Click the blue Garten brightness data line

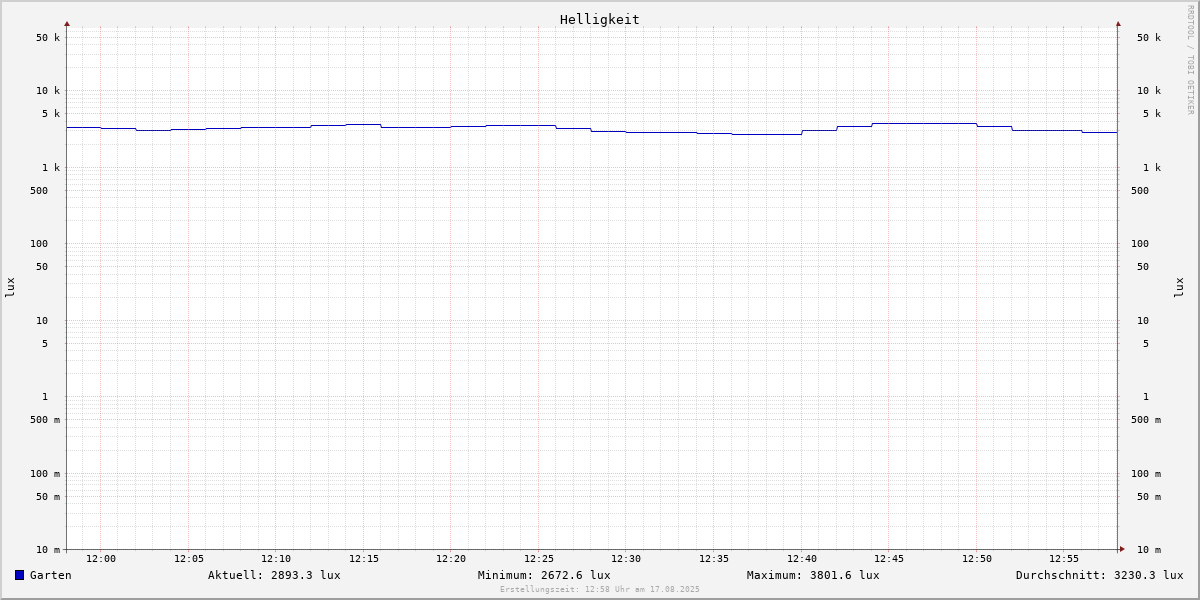tap(592, 129)
